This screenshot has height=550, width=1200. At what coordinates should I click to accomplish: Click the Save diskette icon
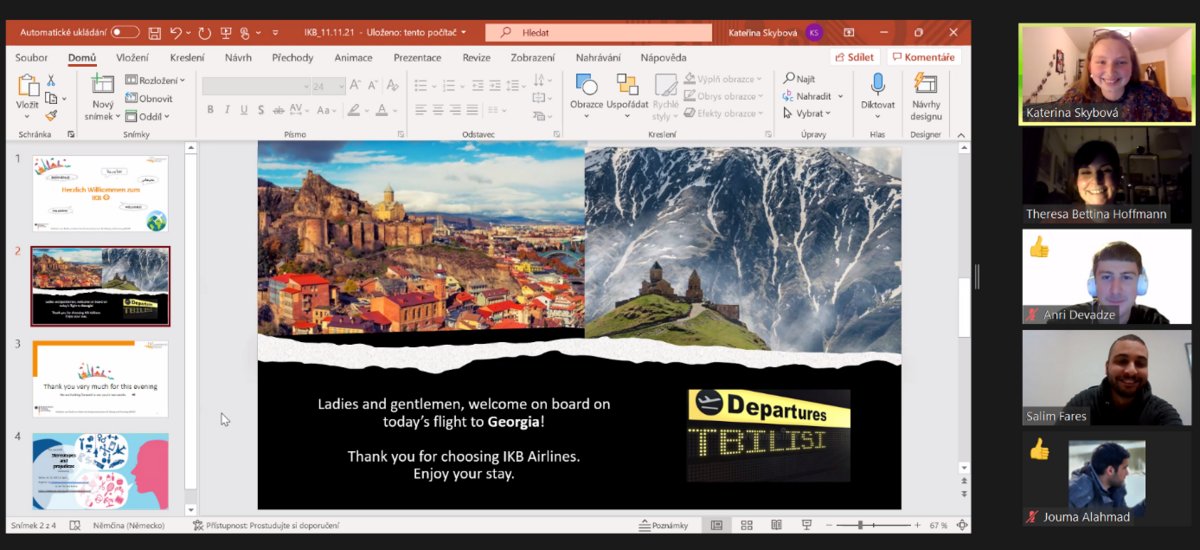(x=155, y=32)
